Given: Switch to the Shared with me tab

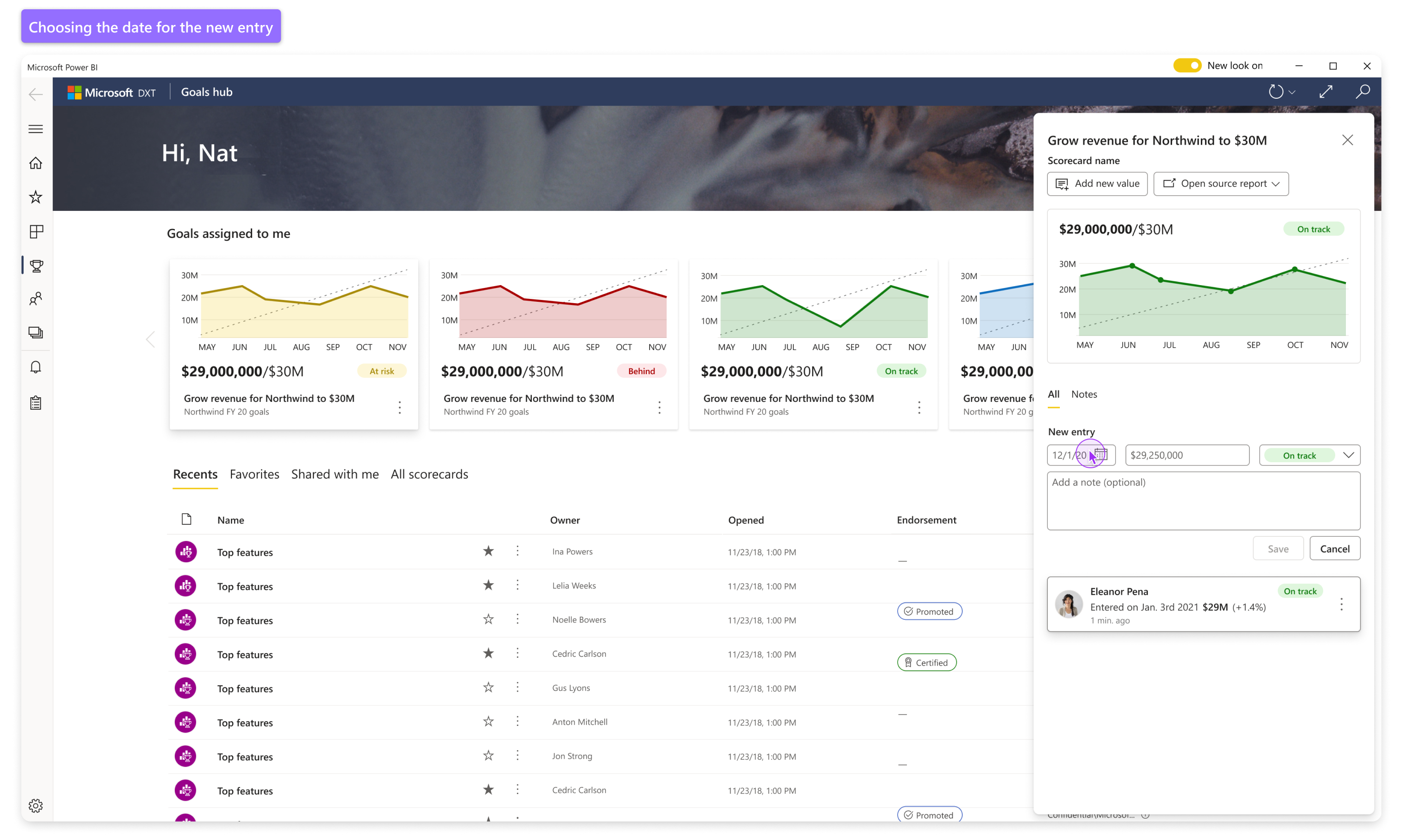Looking at the screenshot, I should click(x=335, y=474).
